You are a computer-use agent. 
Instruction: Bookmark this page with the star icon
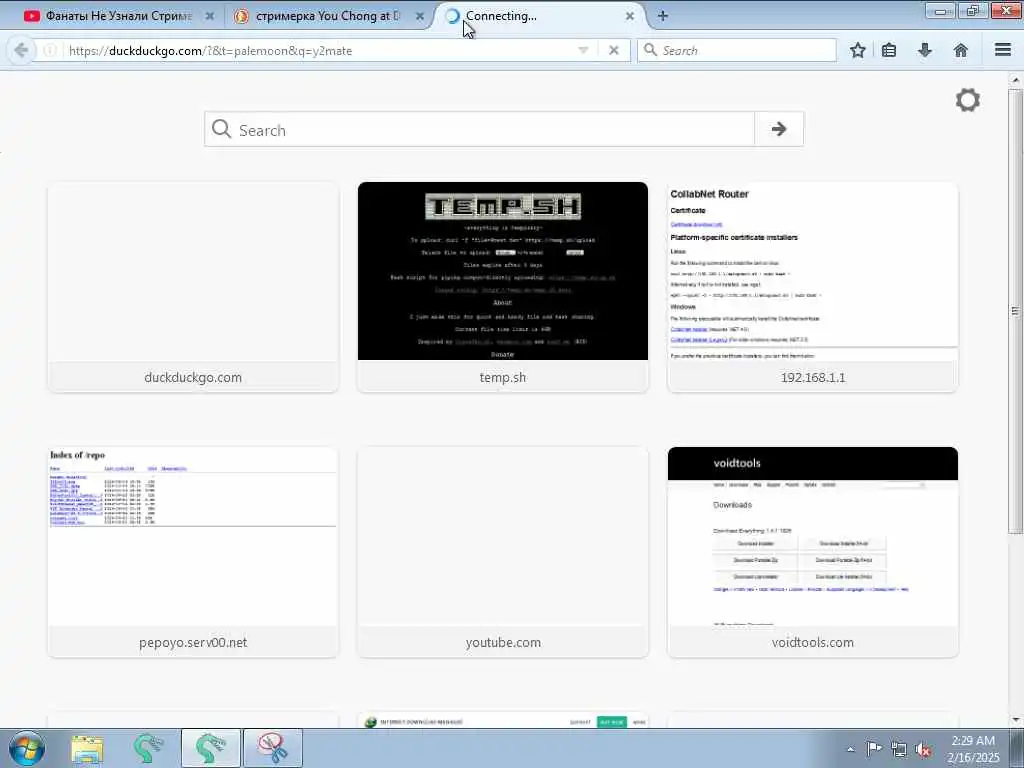coord(857,50)
